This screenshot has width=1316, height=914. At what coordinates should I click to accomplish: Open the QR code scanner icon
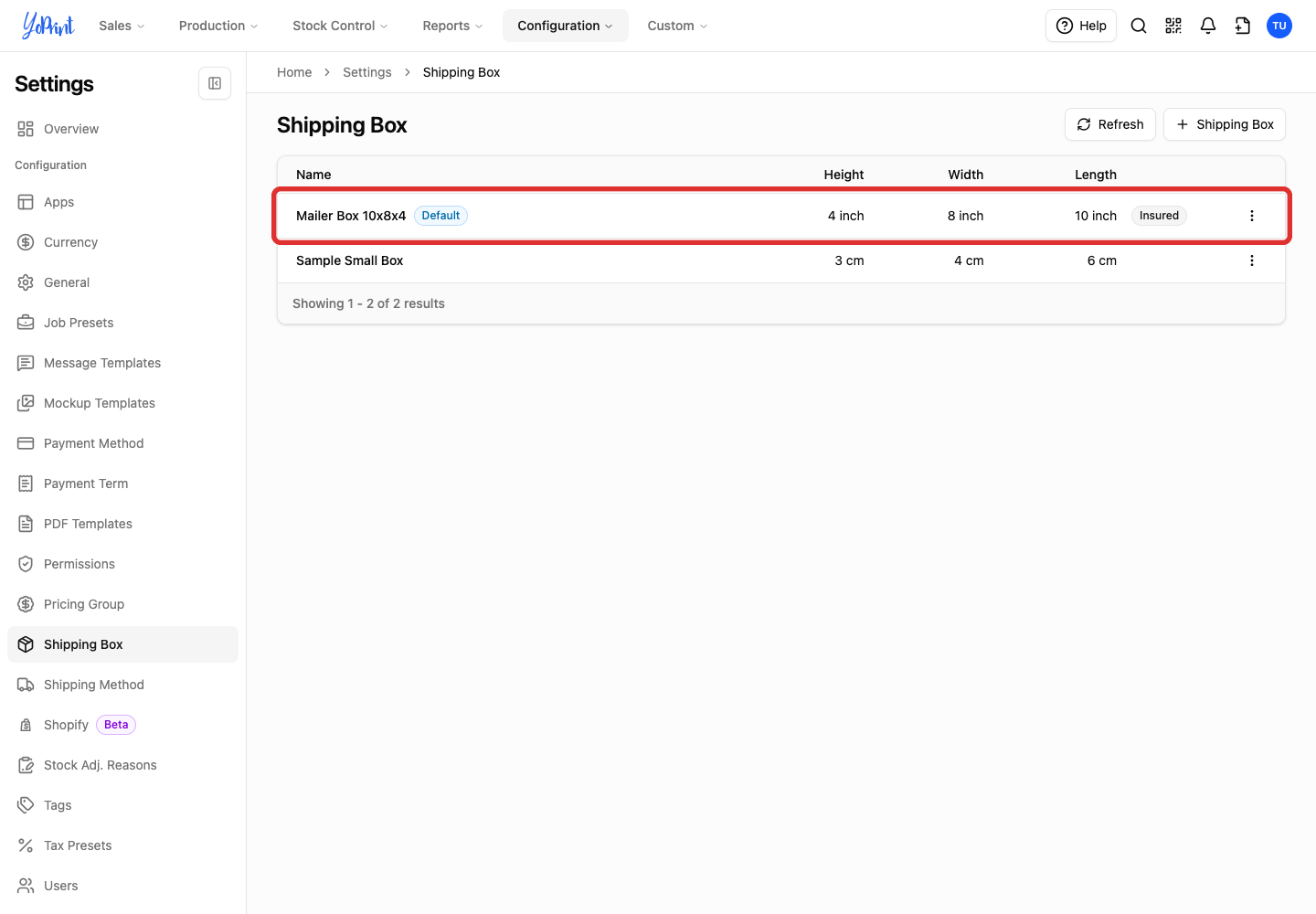(1173, 26)
